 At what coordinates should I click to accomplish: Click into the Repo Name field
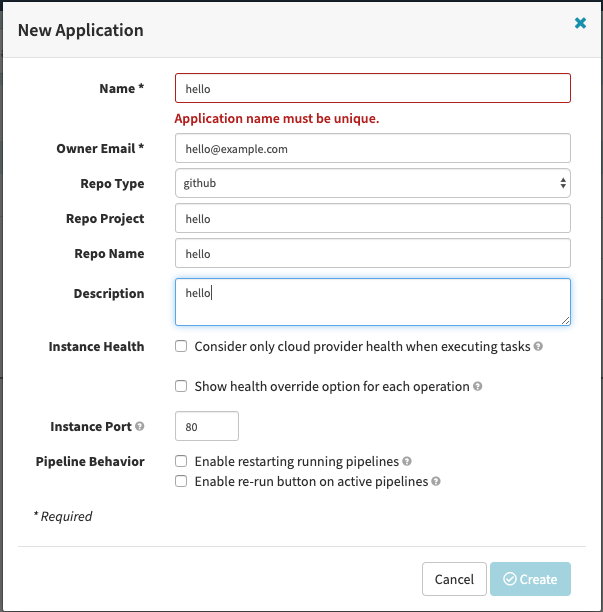373,253
